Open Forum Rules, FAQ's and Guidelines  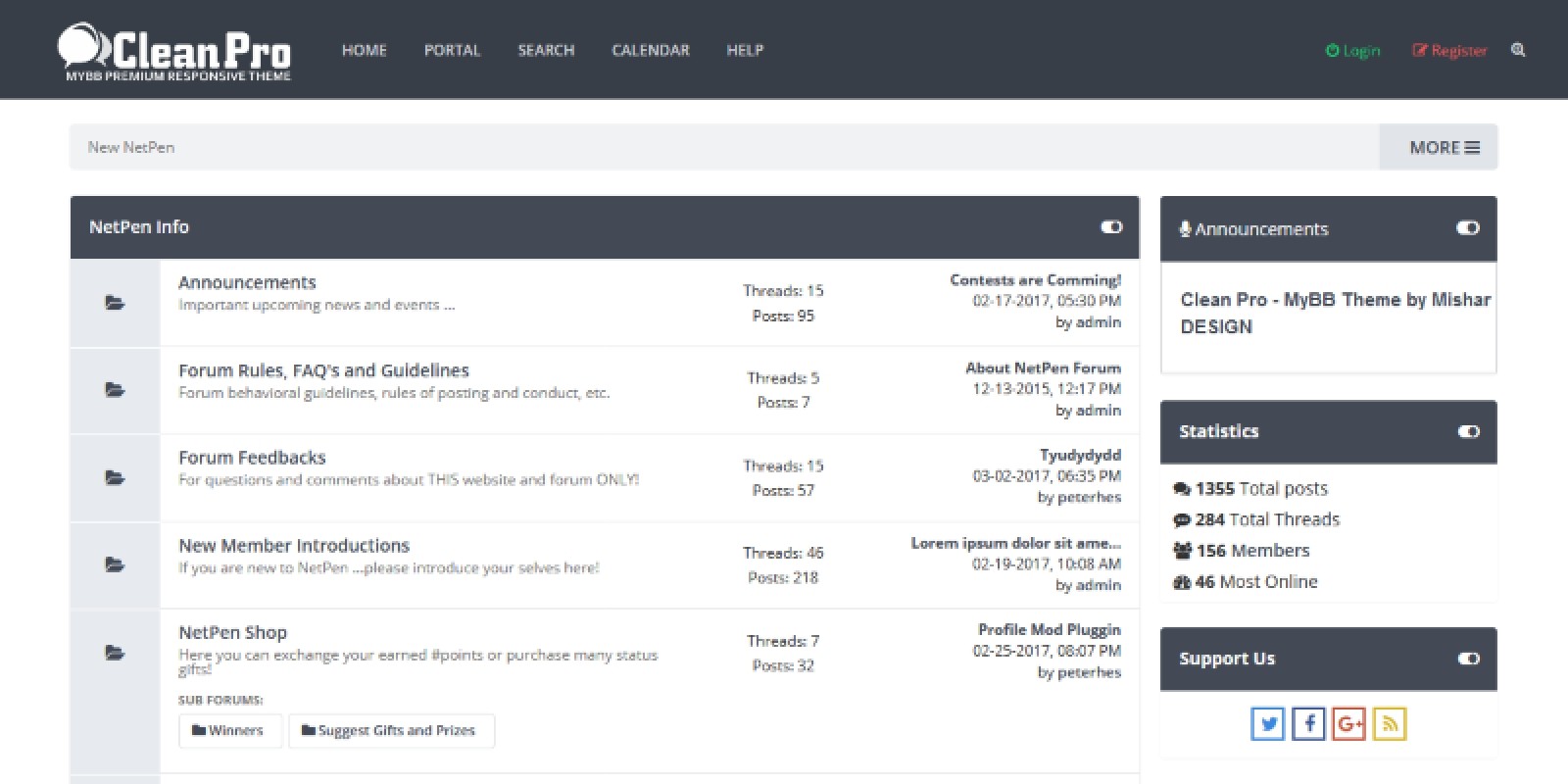(323, 370)
